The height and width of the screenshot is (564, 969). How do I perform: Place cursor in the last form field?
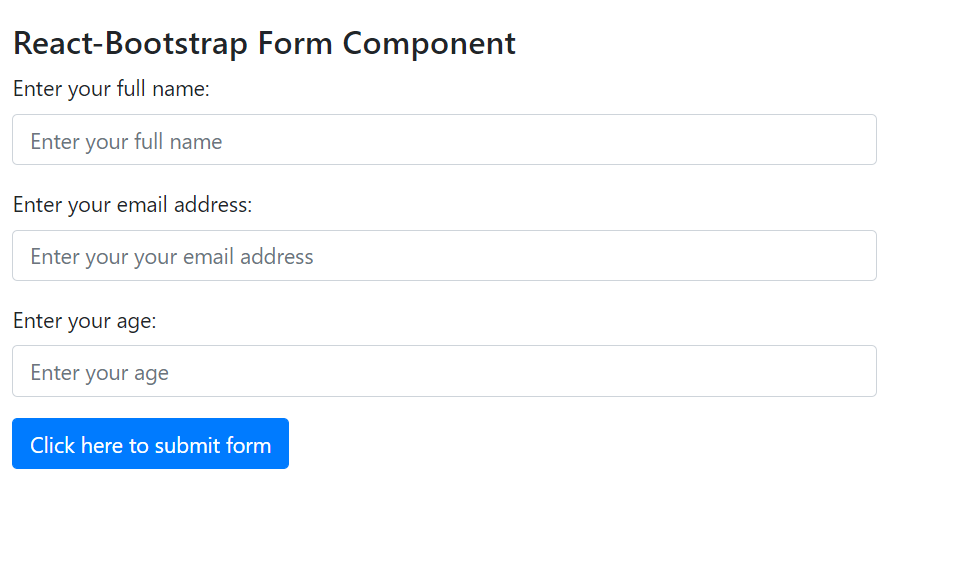[x=444, y=371]
